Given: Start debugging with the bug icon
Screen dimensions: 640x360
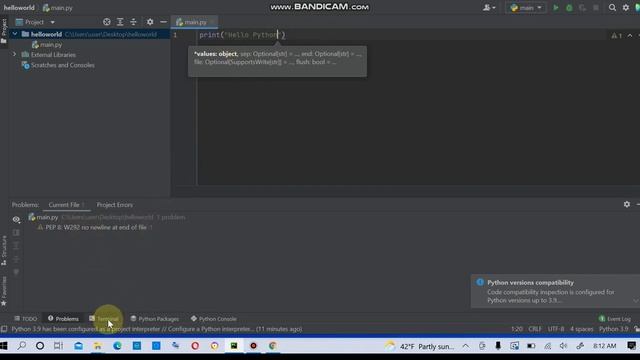Looking at the screenshot, I should point(569,8).
